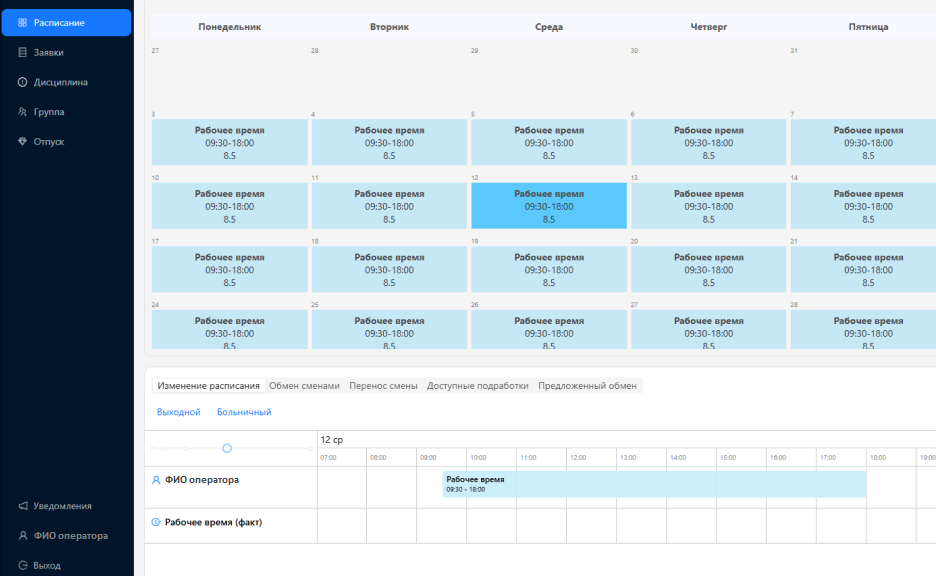Select the shift on Tuesday 4
Image resolution: width=936 pixels, height=576 pixels.
pyautogui.click(x=389, y=142)
